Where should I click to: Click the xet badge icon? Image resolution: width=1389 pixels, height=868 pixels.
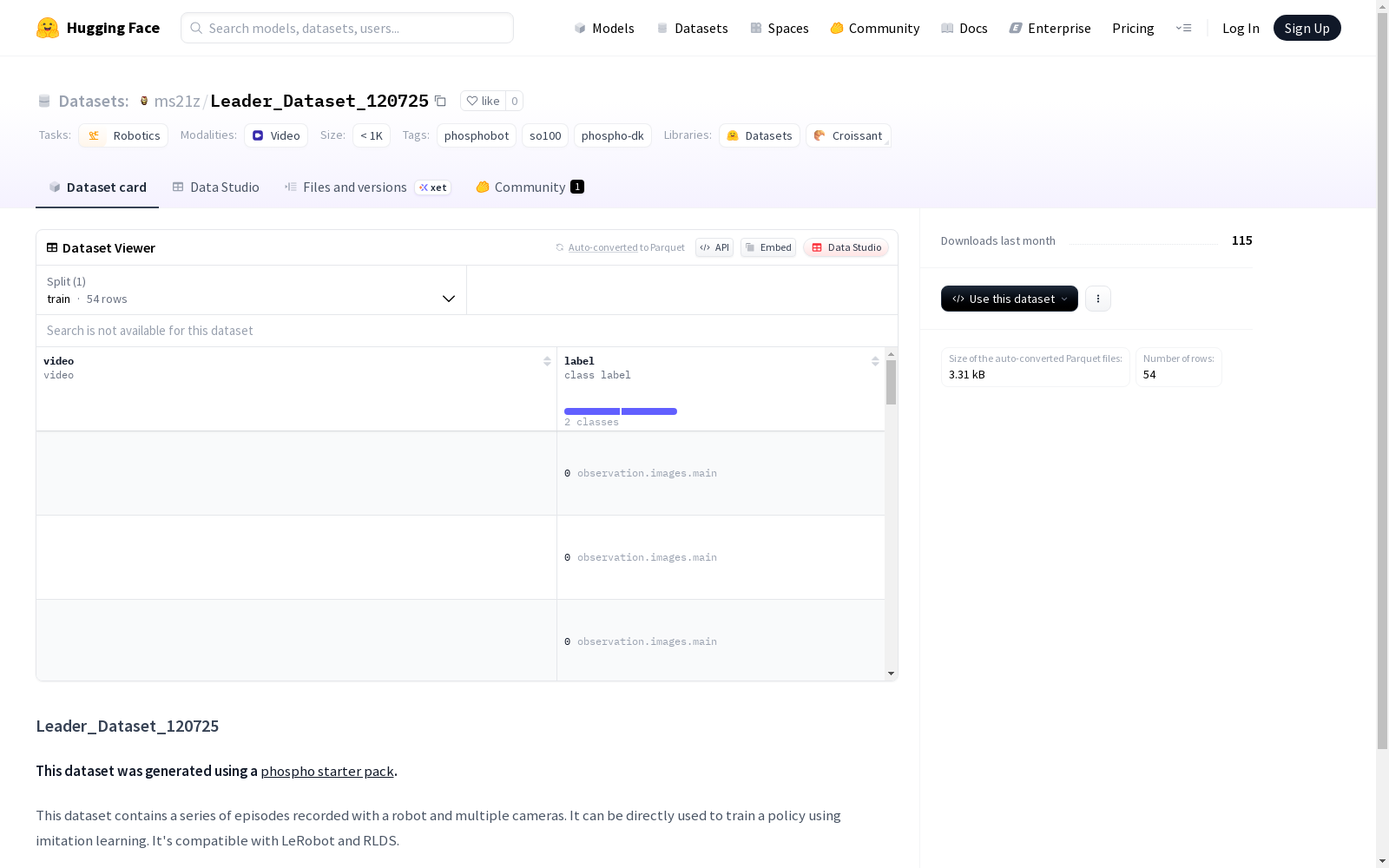(x=432, y=187)
